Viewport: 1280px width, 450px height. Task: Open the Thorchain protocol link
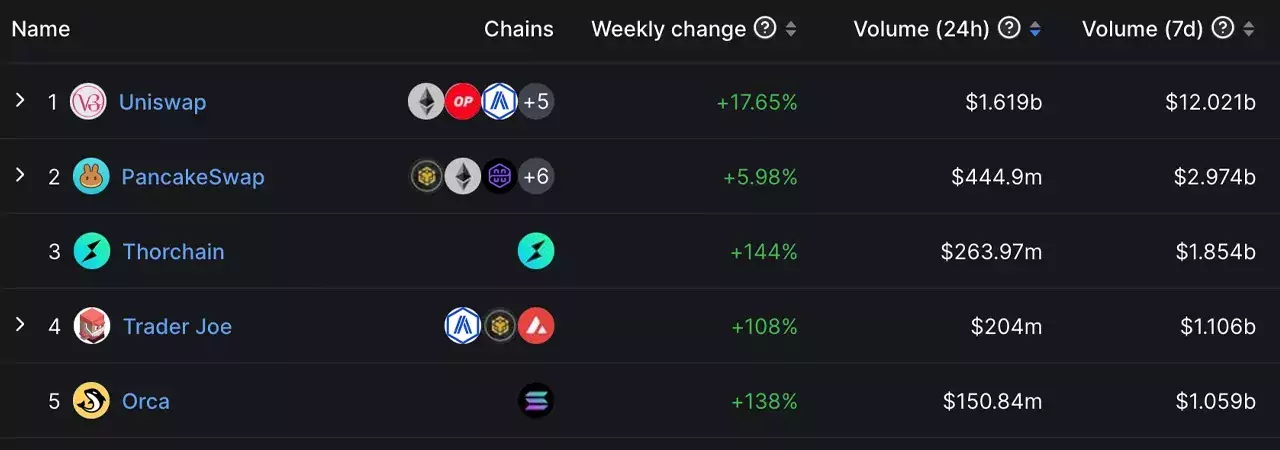tap(173, 251)
